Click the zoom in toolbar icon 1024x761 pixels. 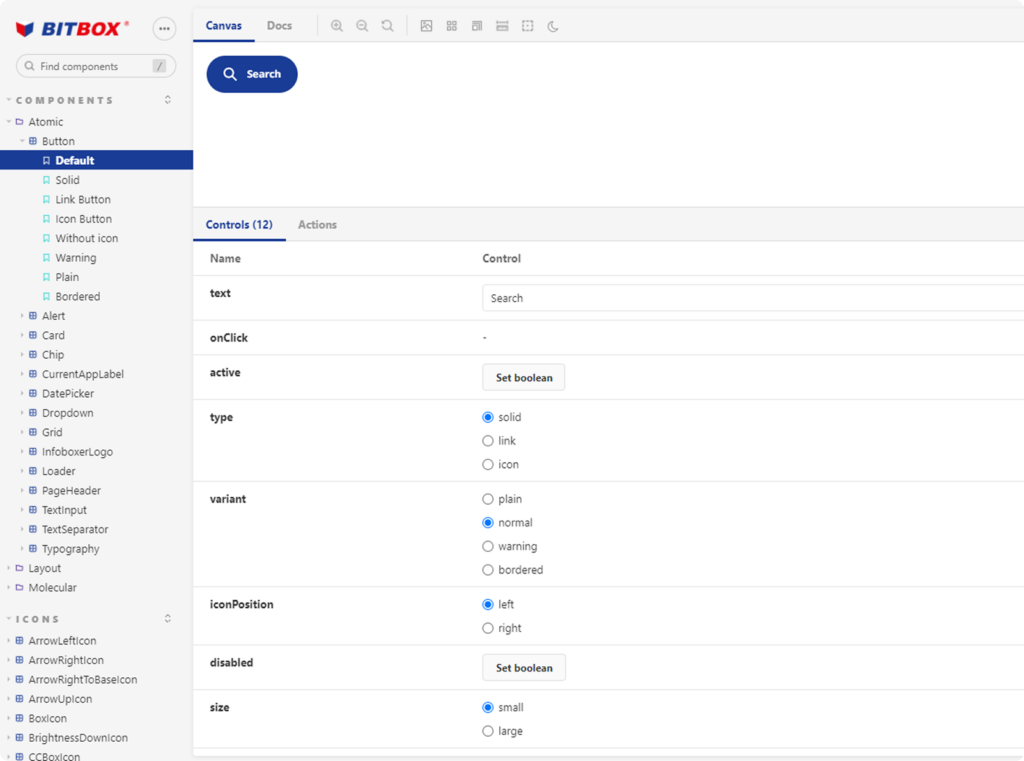pyautogui.click(x=337, y=26)
